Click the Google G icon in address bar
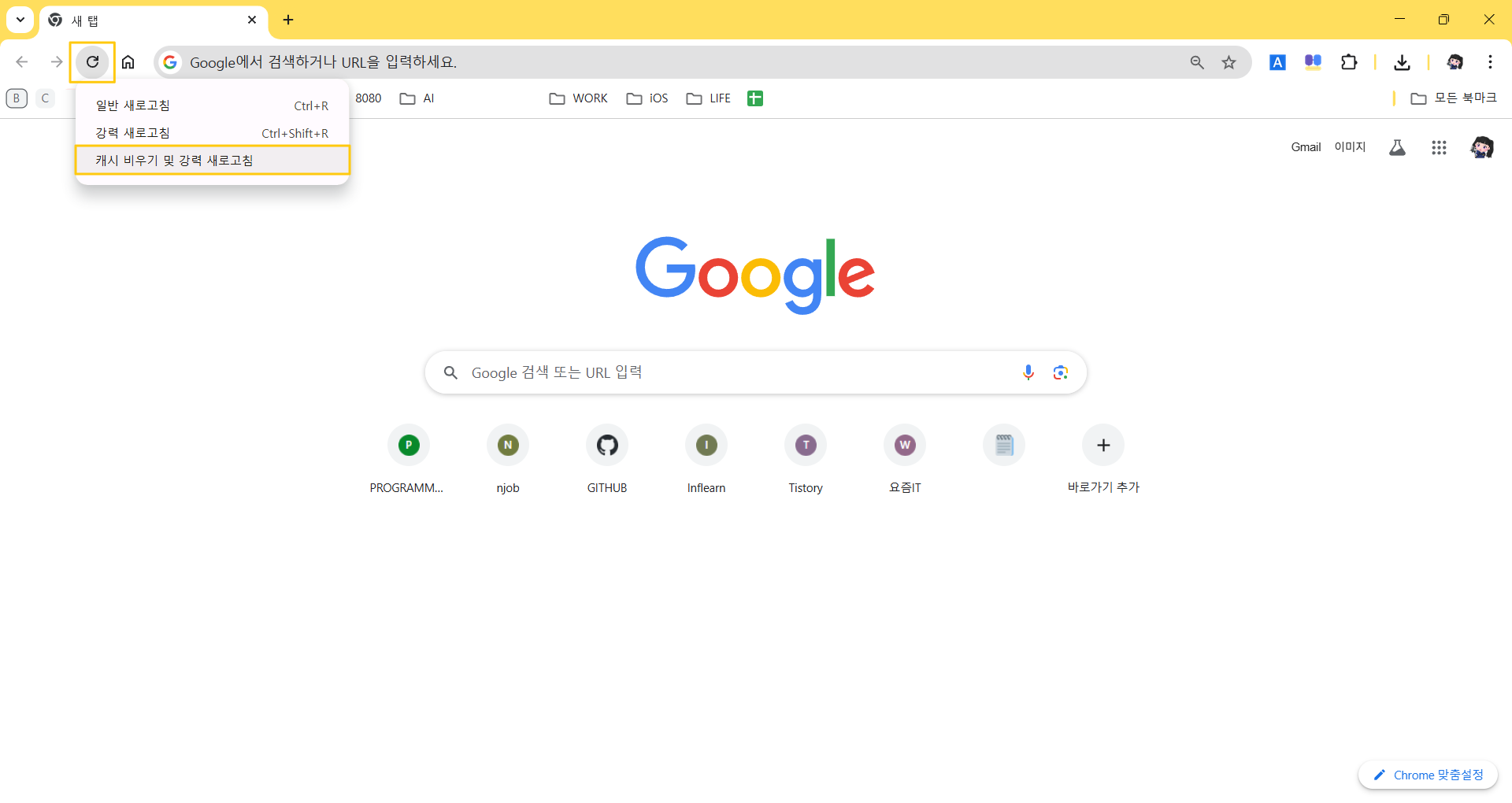This screenshot has height=803, width=1512. tap(170, 62)
